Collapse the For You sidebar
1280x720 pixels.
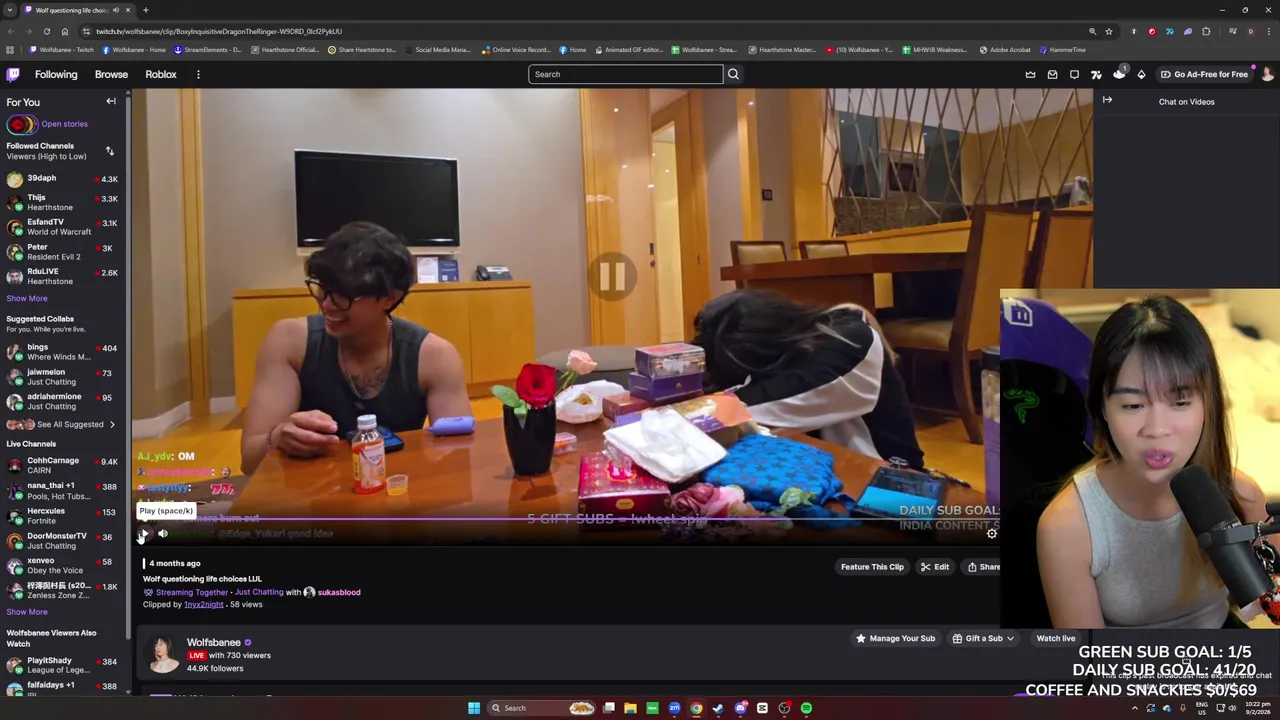click(111, 101)
